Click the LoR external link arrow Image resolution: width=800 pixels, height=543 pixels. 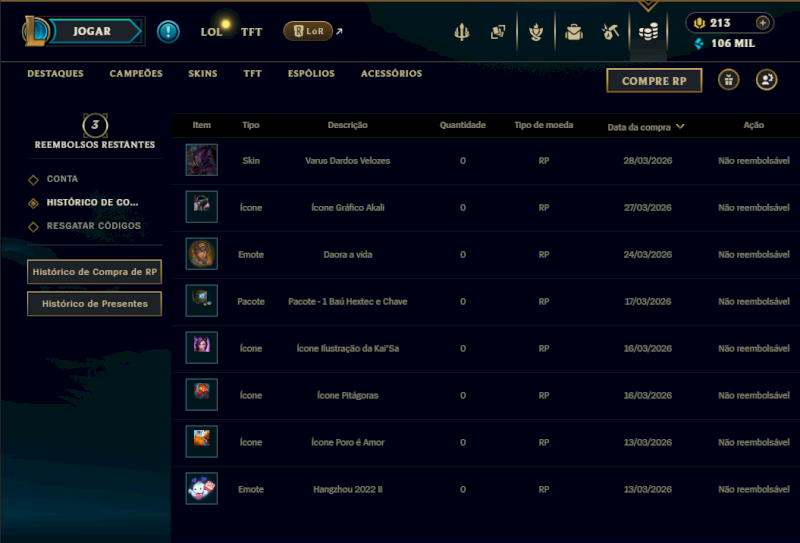(x=339, y=32)
